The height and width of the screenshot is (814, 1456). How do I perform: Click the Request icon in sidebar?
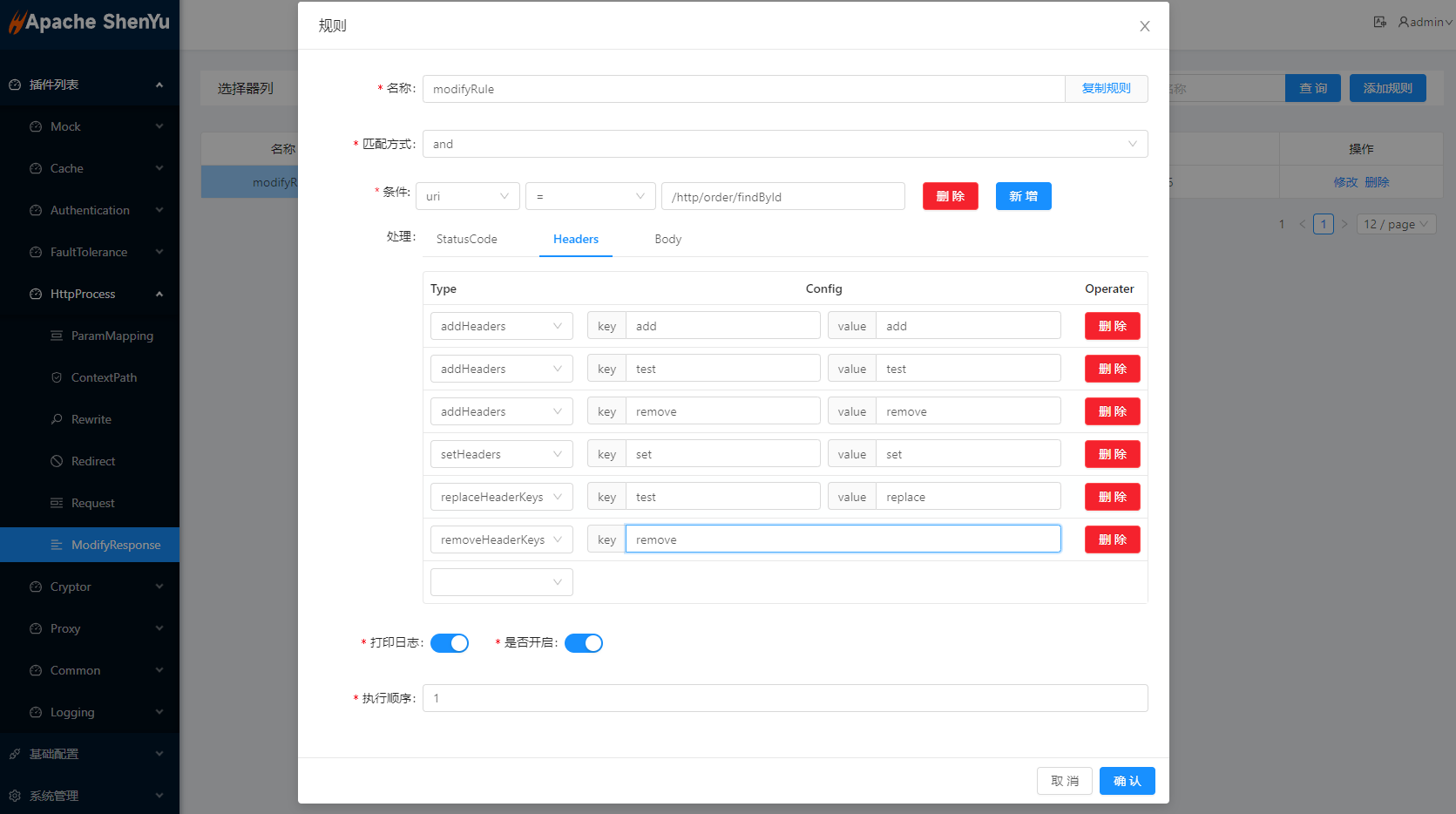tap(57, 503)
